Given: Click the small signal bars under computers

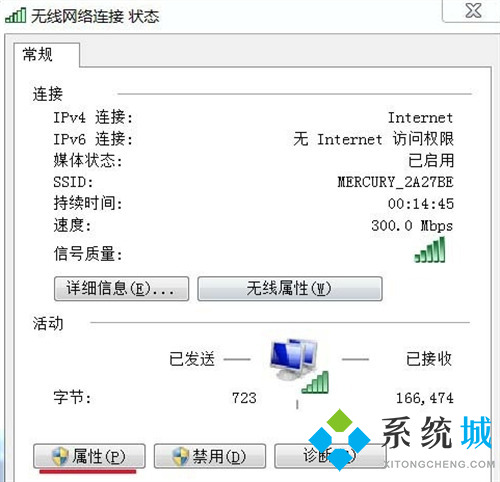Looking at the screenshot, I should coord(315,383).
